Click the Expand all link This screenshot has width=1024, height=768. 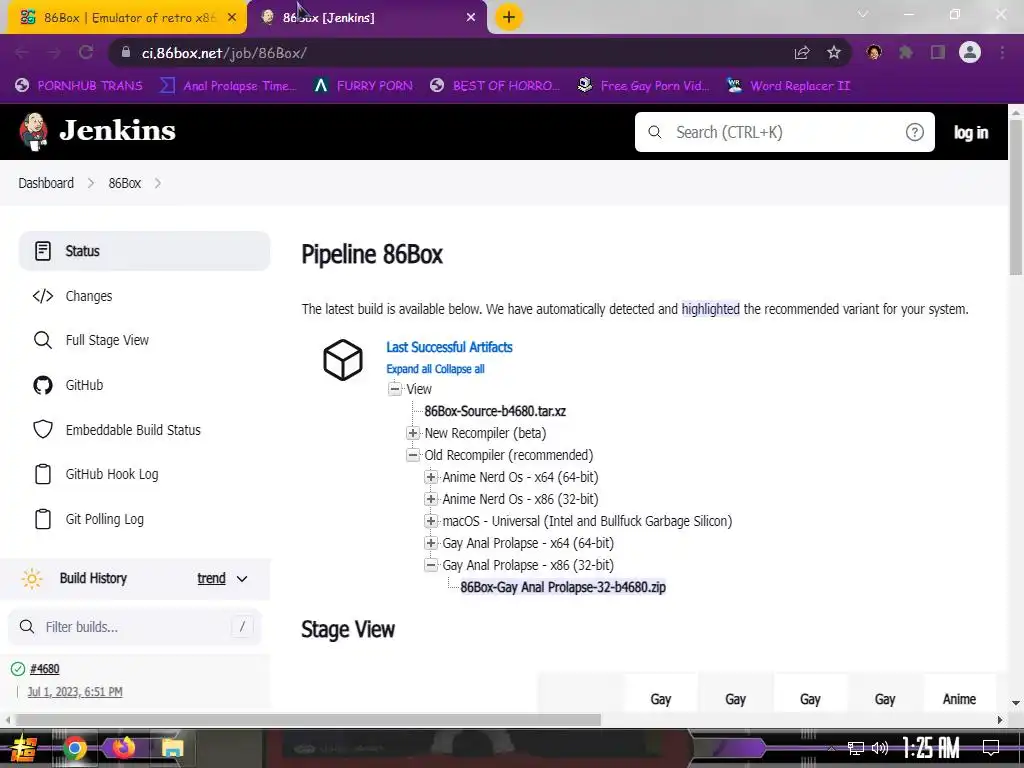click(409, 369)
